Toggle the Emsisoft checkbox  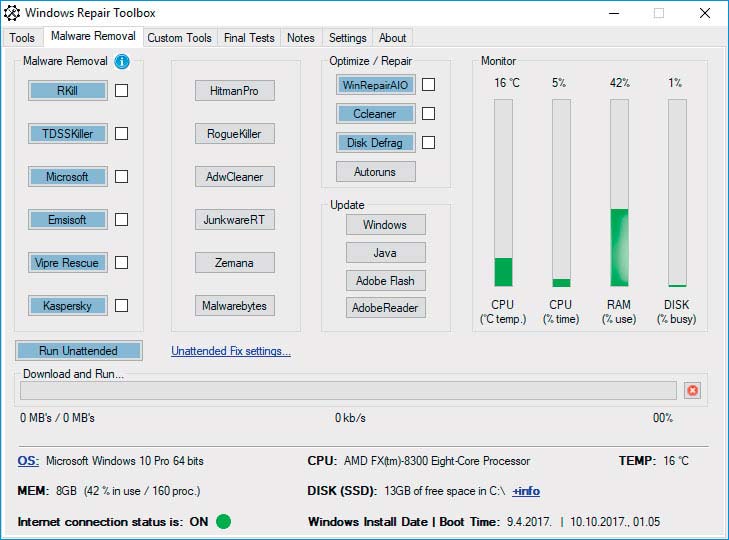point(121,220)
